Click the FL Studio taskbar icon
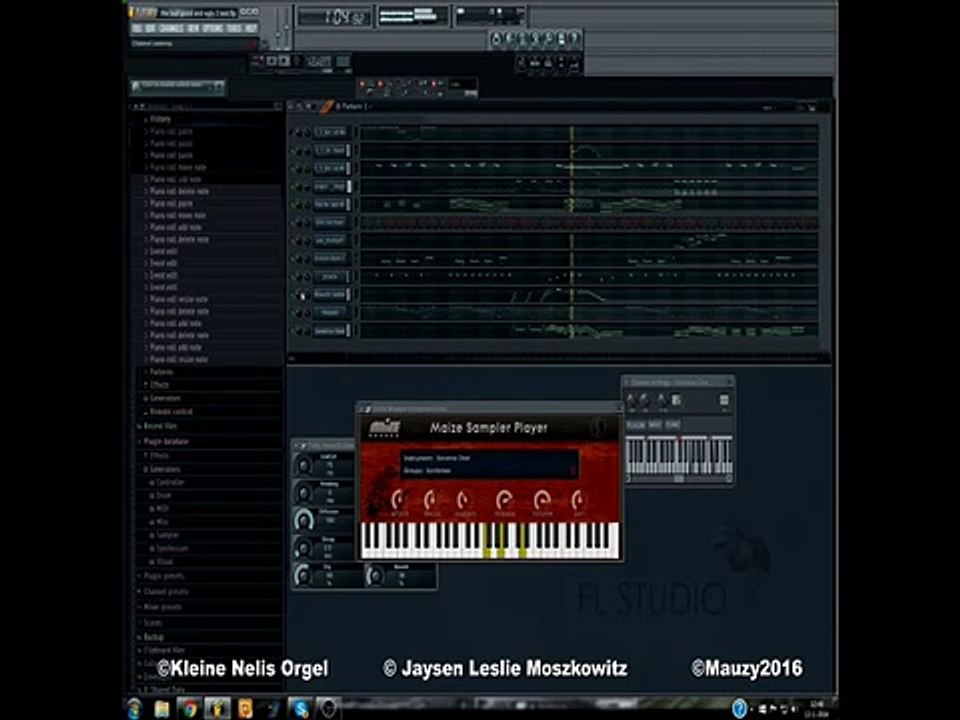 tap(217, 708)
